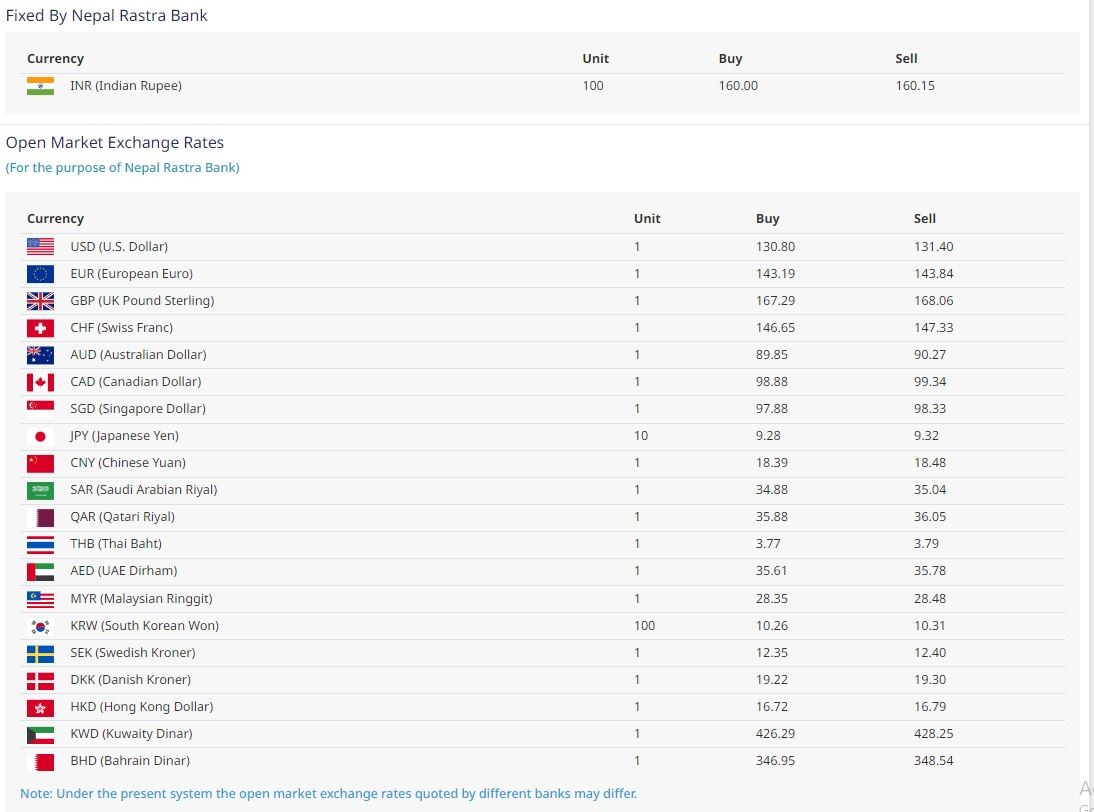1094x812 pixels.
Task: Click the "For the purpose of Nepal Rastra Bank" link
Action: tap(123, 168)
